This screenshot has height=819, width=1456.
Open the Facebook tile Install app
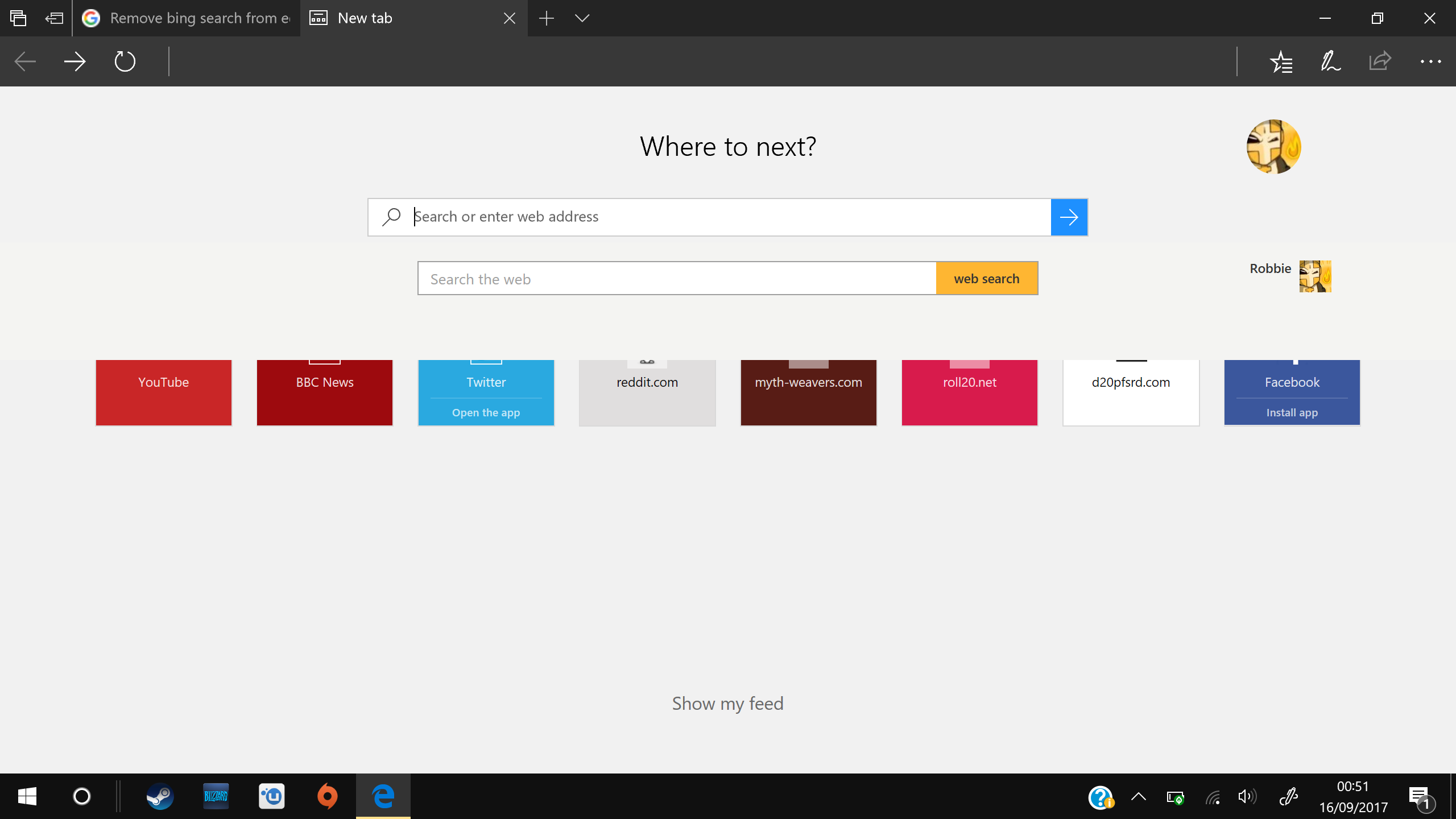(1291, 411)
